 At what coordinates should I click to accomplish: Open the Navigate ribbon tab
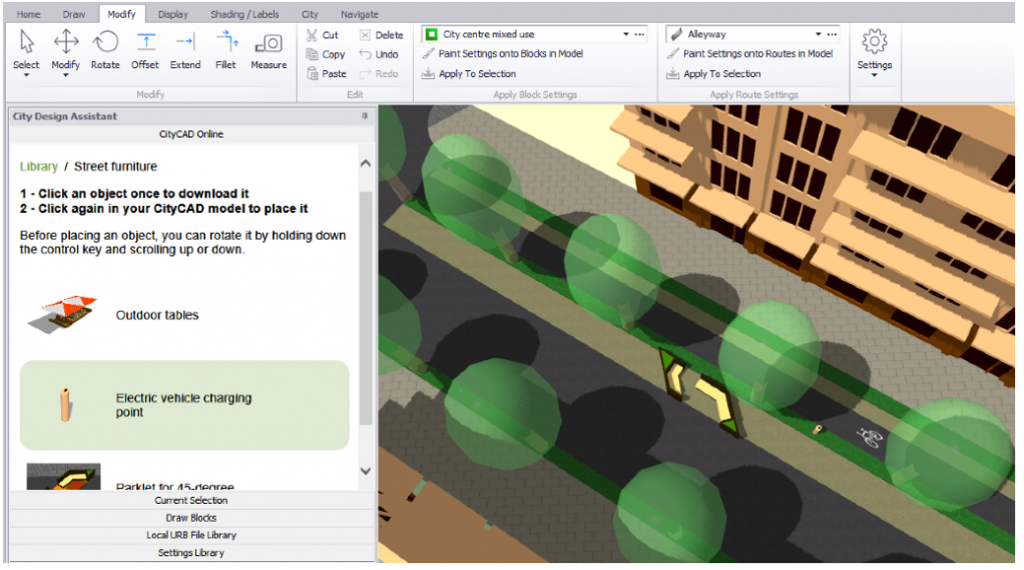pyautogui.click(x=359, y=15)
